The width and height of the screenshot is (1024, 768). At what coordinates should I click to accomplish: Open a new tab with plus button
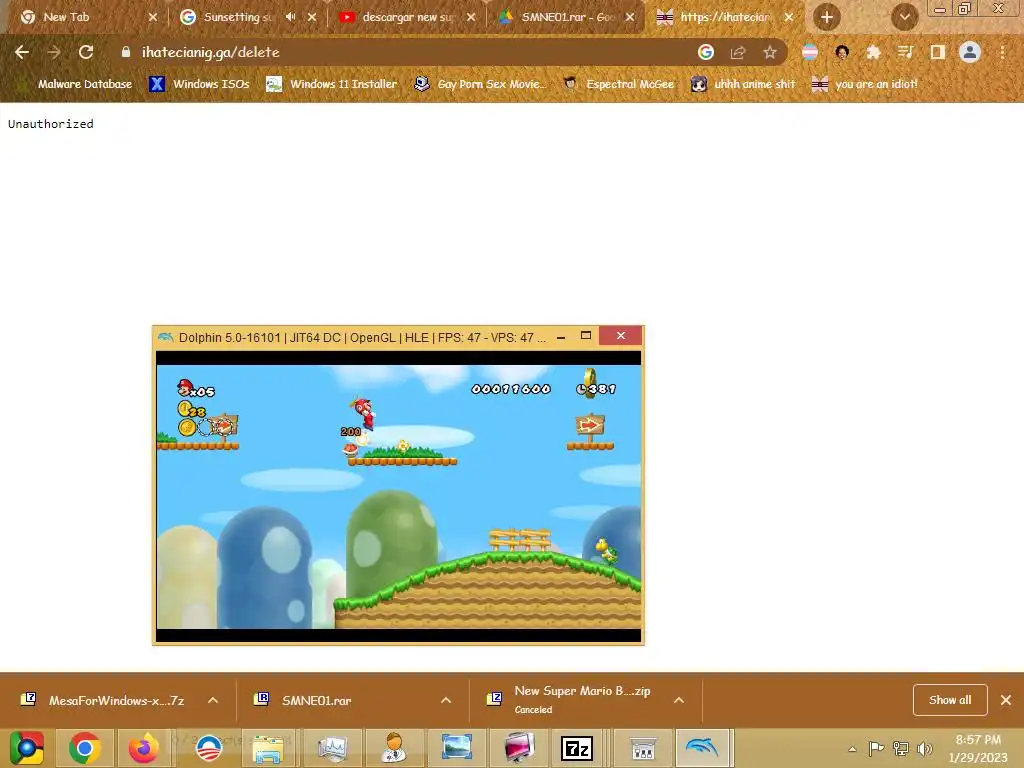827,17
